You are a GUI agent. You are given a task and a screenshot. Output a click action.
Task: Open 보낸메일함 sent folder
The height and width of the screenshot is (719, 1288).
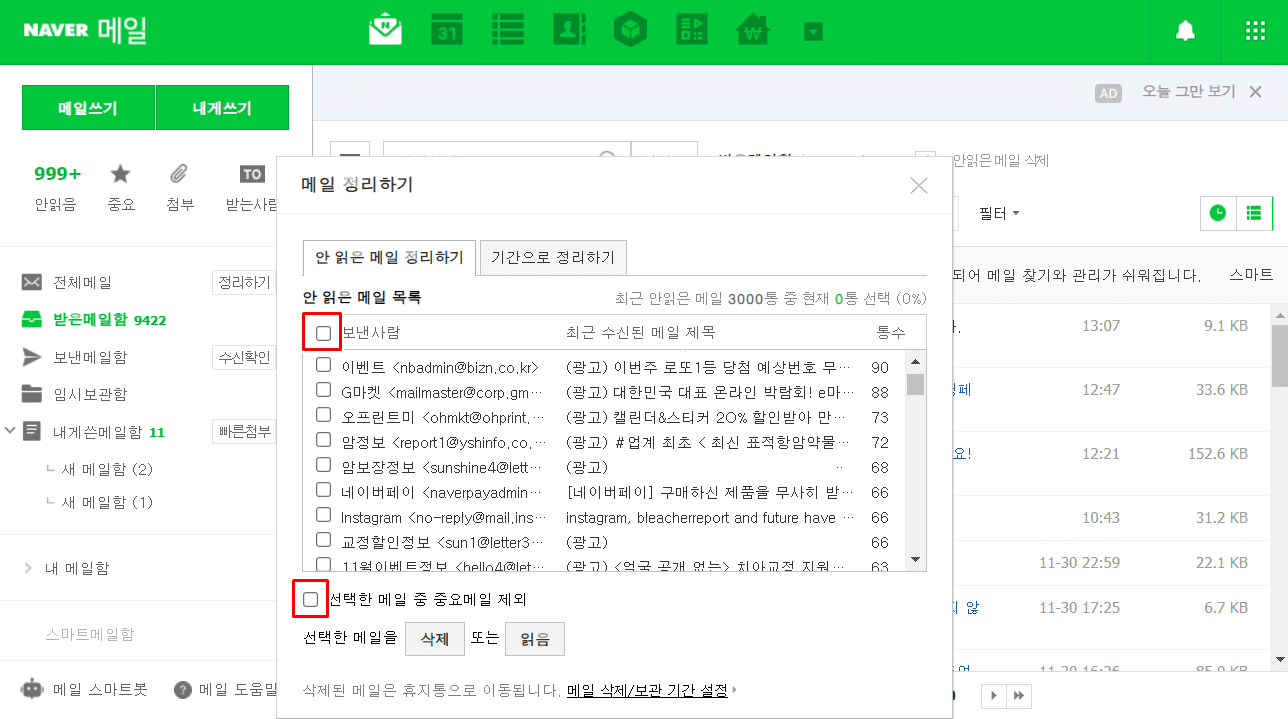click(x=90, y=357)
